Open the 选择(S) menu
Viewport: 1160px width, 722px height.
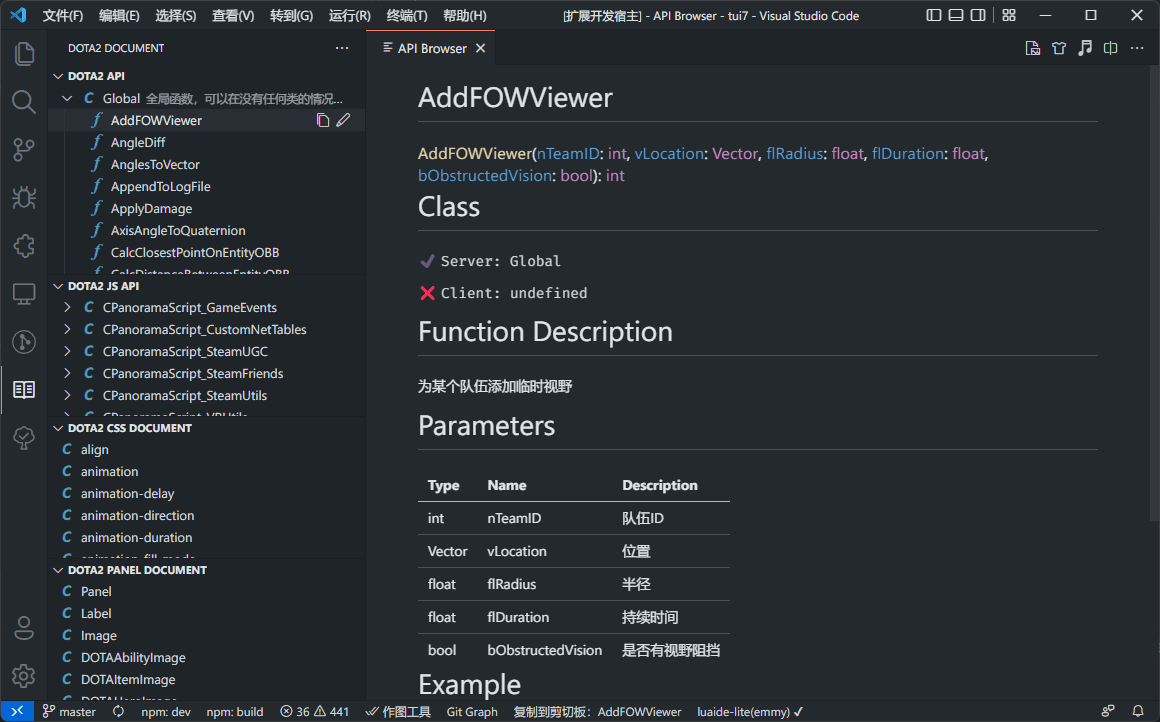point(175,16)
